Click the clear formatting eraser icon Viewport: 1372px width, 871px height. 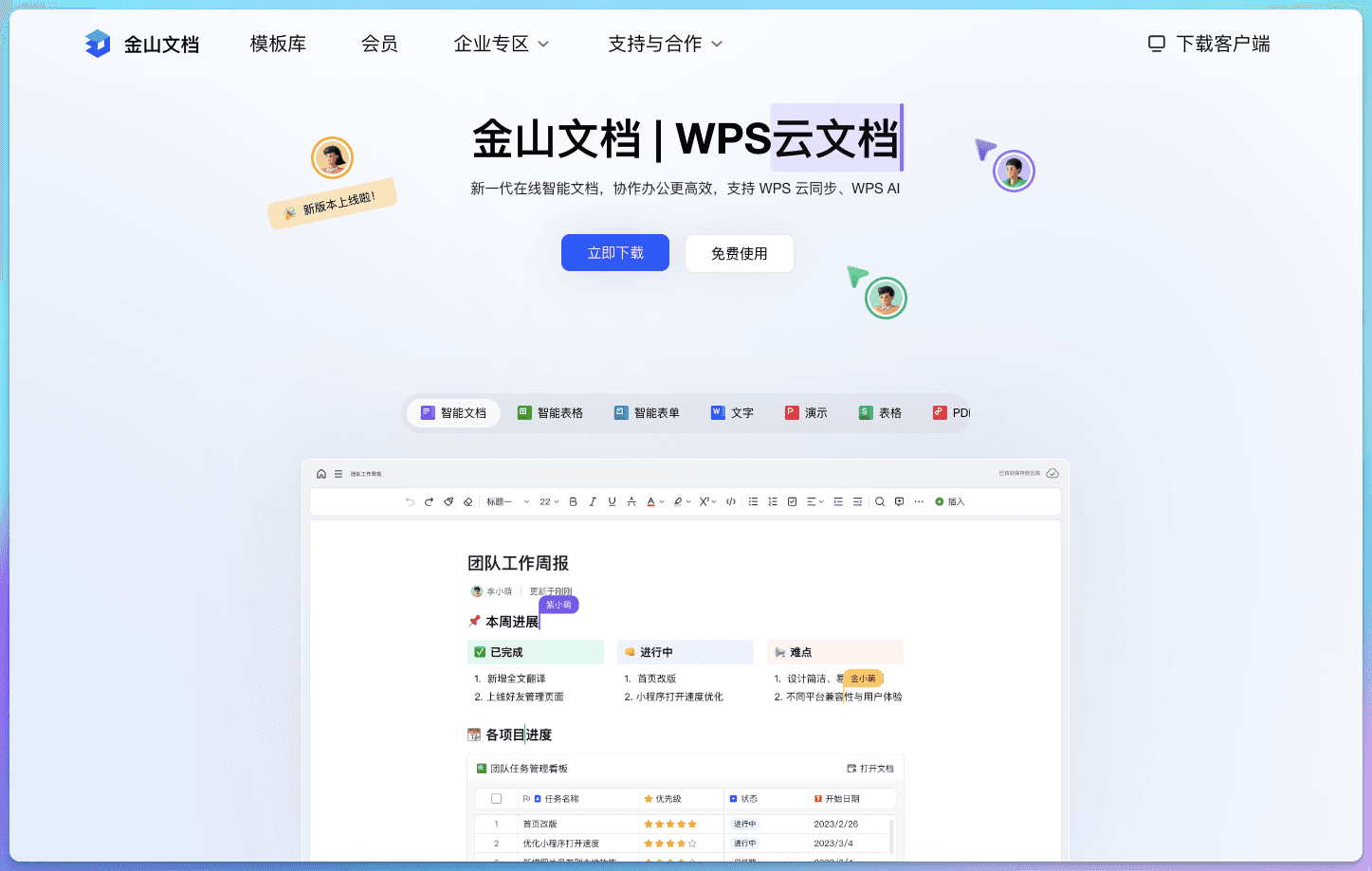(467, 501)
